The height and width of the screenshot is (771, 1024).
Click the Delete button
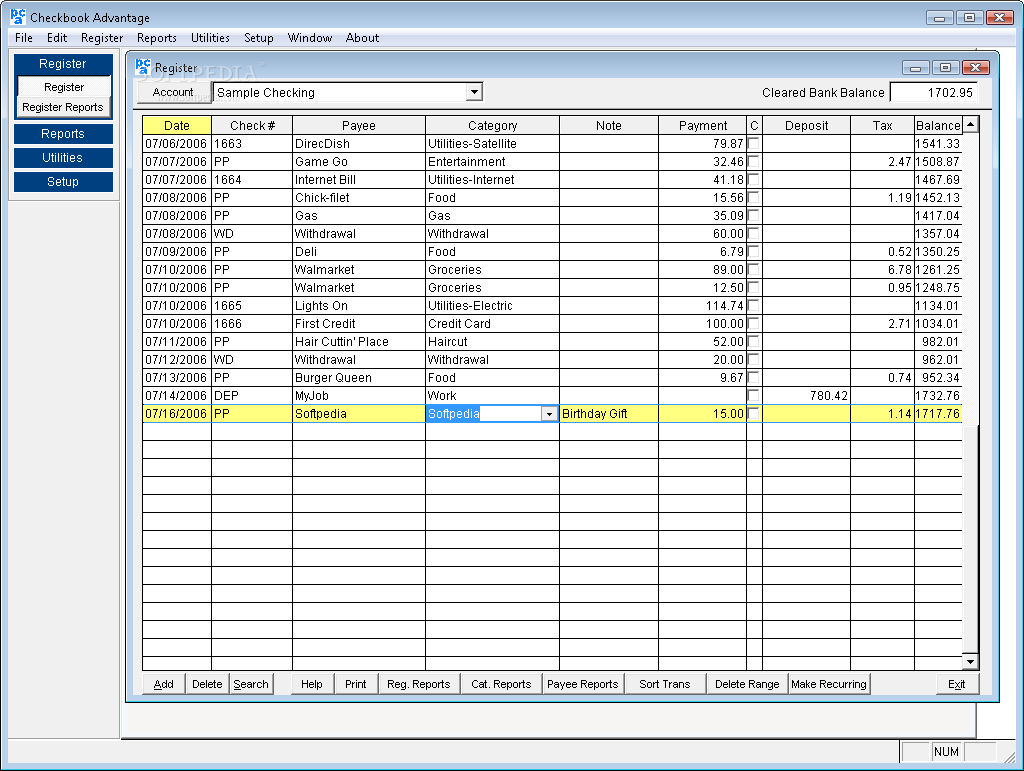207,684
